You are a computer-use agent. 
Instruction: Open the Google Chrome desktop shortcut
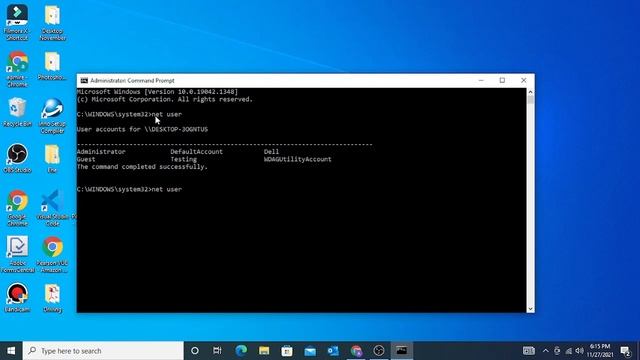tap(17, 207)
